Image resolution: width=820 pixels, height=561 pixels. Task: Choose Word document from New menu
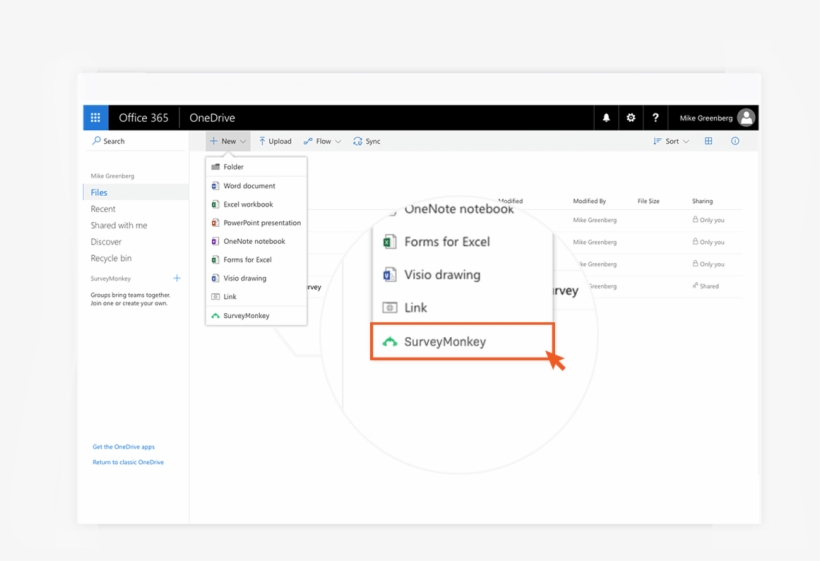click(x=249, y=186)
